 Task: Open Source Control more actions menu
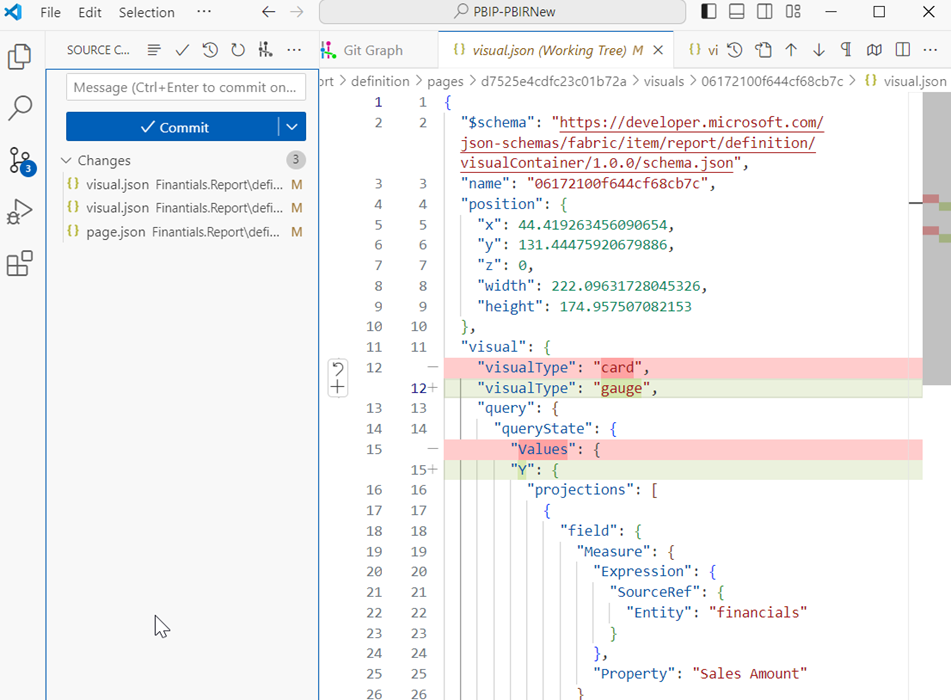click(x=294, y=50)
